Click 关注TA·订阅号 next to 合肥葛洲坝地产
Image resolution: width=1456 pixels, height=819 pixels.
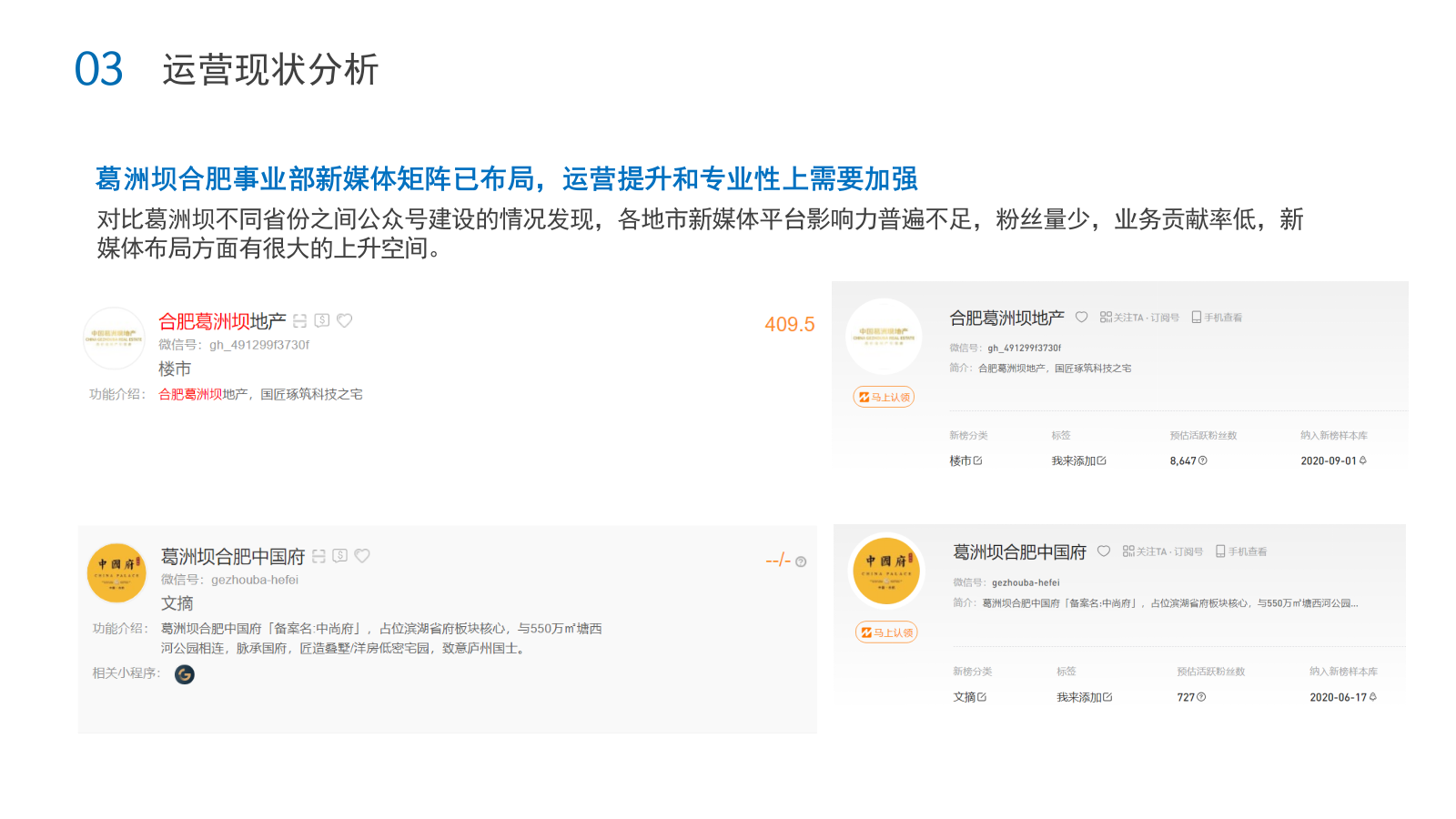pyautogui.click(x=1139, y=318)
